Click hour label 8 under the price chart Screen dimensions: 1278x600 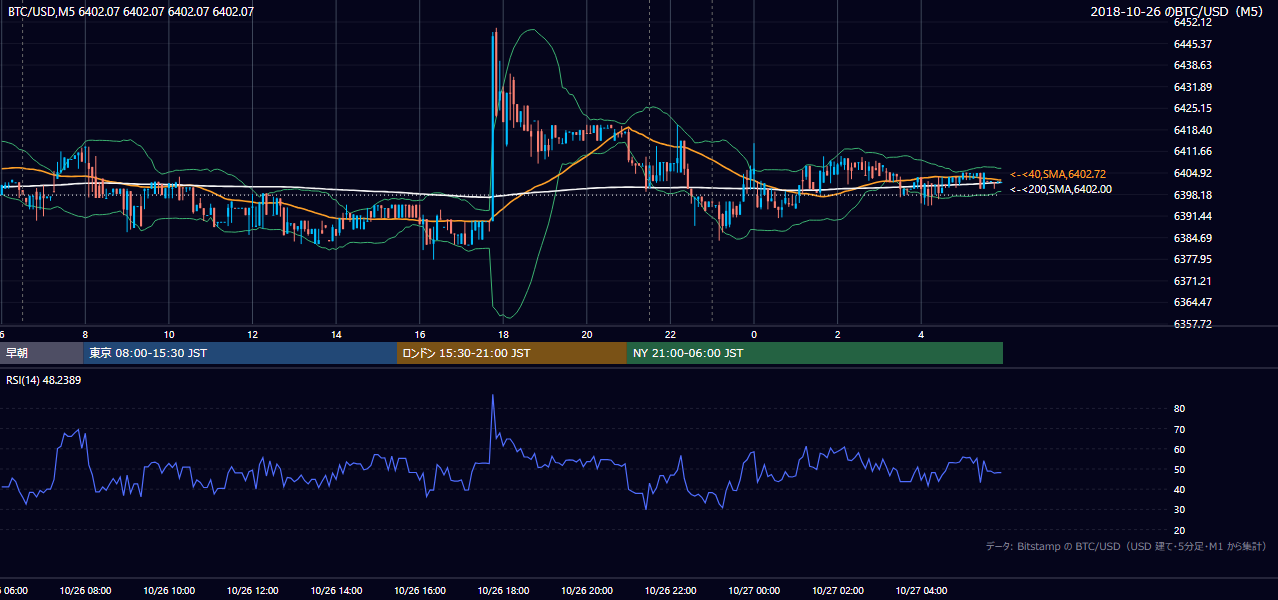[x=85, y=334]
